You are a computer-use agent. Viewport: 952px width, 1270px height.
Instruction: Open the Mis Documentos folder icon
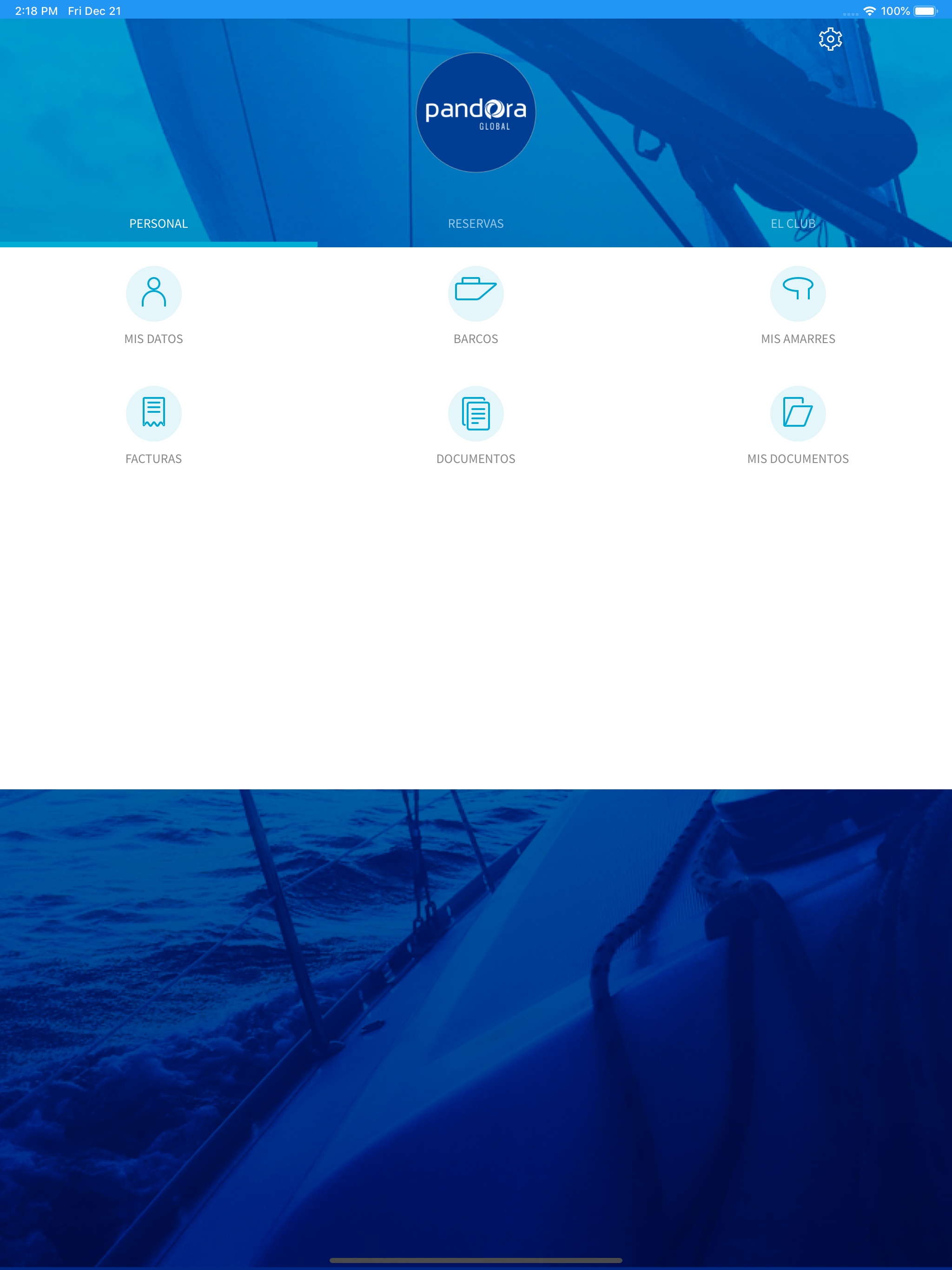[x=798, y=413]
